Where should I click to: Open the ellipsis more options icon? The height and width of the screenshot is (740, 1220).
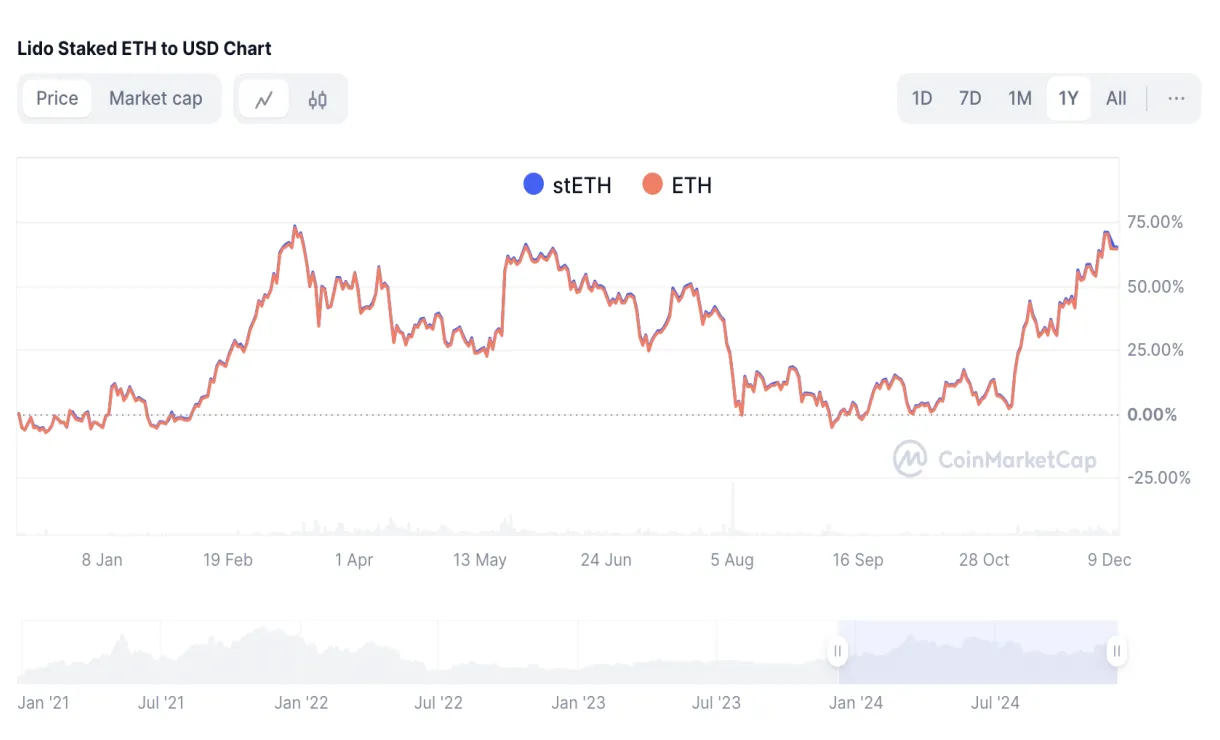pyautogui.click(x=1176, y=98)
